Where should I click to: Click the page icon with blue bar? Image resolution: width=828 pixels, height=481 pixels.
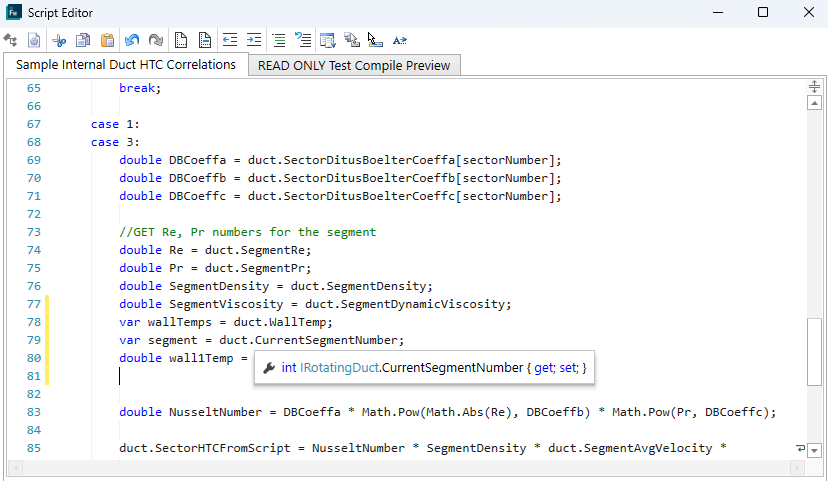(205, 41)
